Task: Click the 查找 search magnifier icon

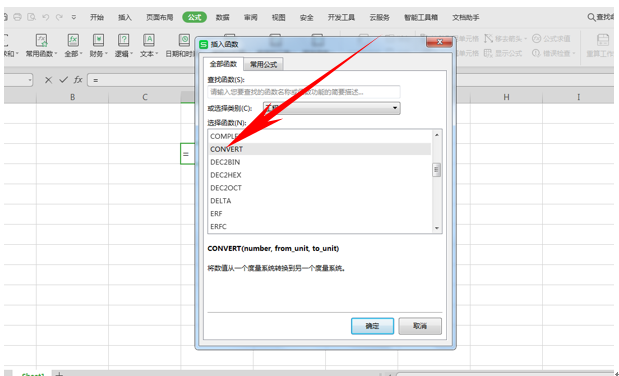Action: click(591, 17)
